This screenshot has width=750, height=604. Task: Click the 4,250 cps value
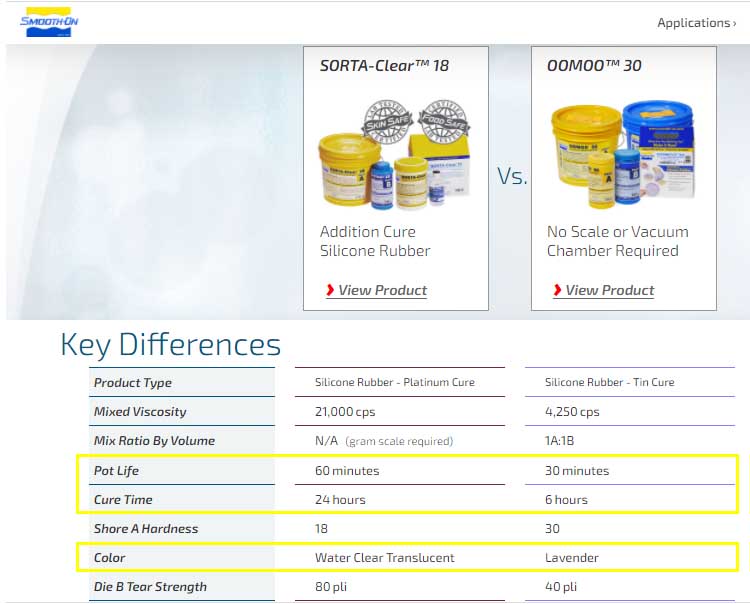tap(572, 412)
